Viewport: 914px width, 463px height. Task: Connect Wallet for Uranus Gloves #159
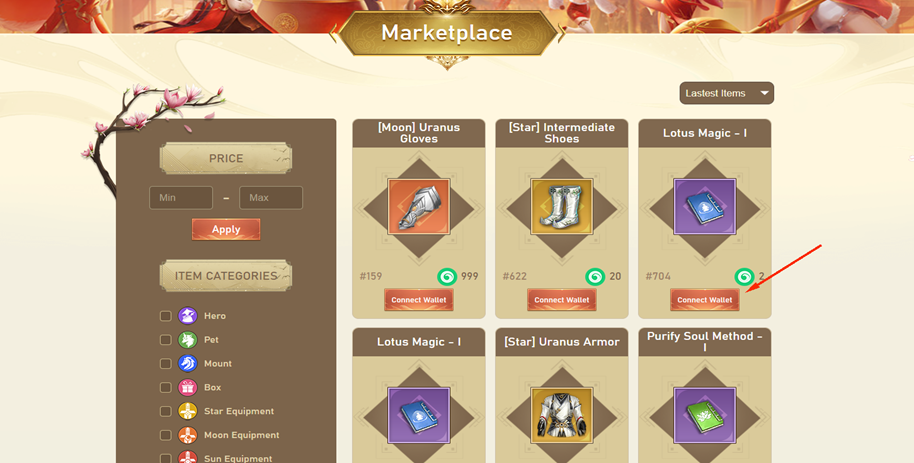419,300
